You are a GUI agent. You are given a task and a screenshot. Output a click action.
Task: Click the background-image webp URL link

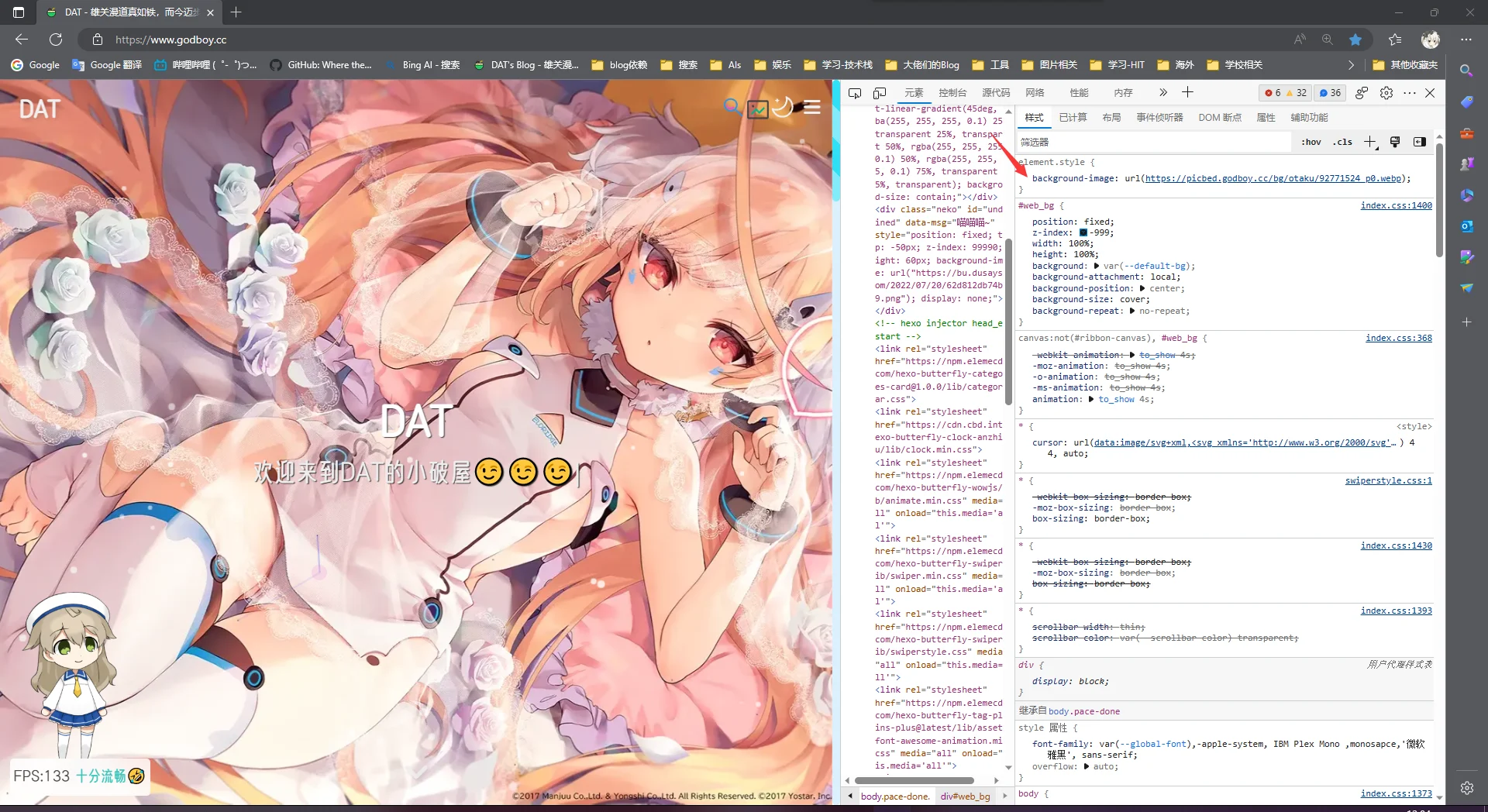coord(1273,178)
